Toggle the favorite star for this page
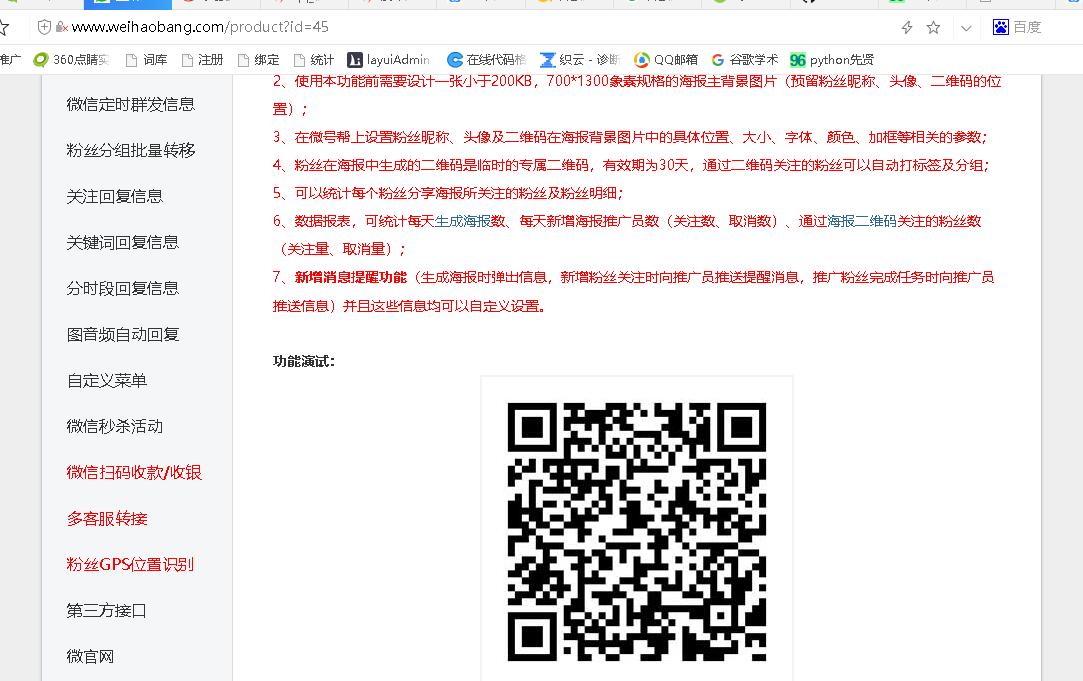This screenshot has height=681, width=1083. pyautogui.click(x=933, y=29)
